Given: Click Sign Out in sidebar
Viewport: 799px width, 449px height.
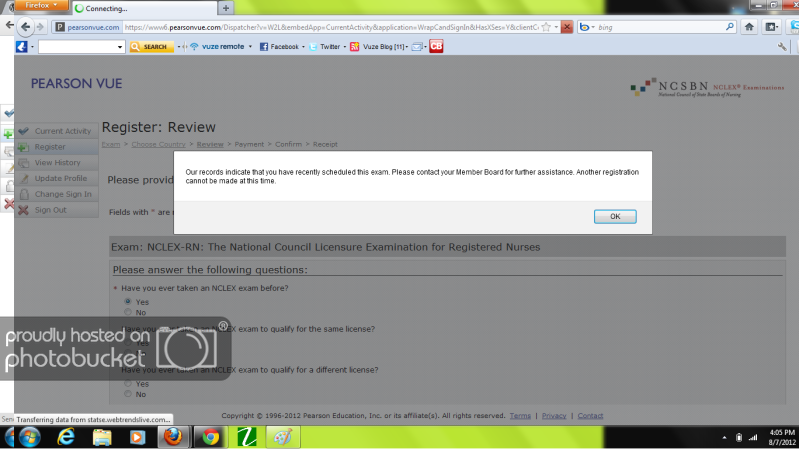Looking at the screenshot, I should coord(57,210).
